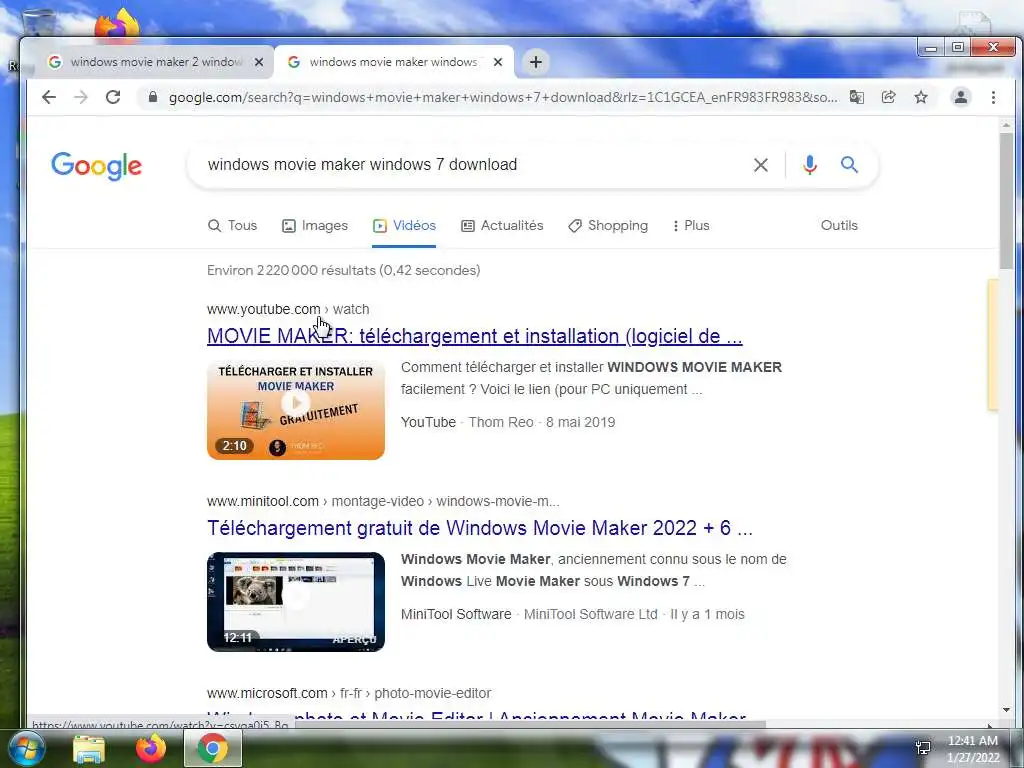The width and height of the screenshot is (1024, 768).
Task: Submit search with the magnifier icon
Action: [x=849, y=165]
